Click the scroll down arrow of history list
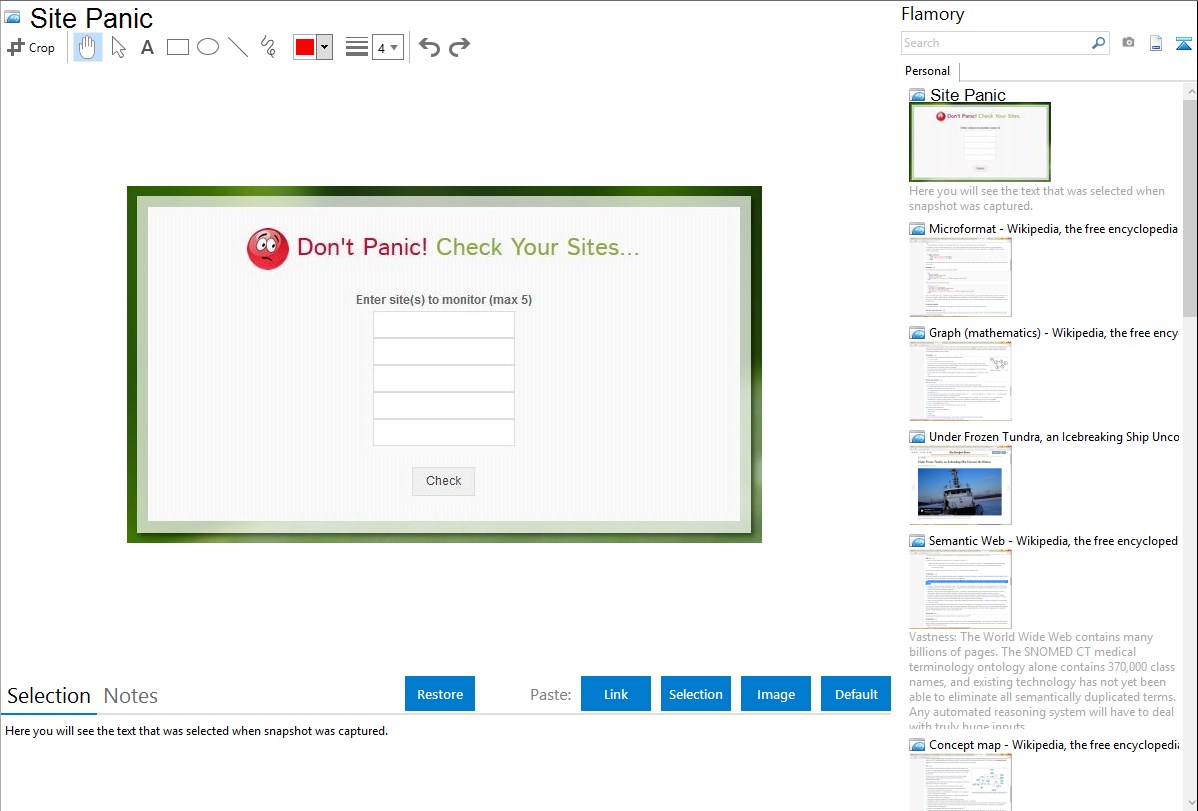This screenshot has height=811, width=1198. (x=1191, y=803)
